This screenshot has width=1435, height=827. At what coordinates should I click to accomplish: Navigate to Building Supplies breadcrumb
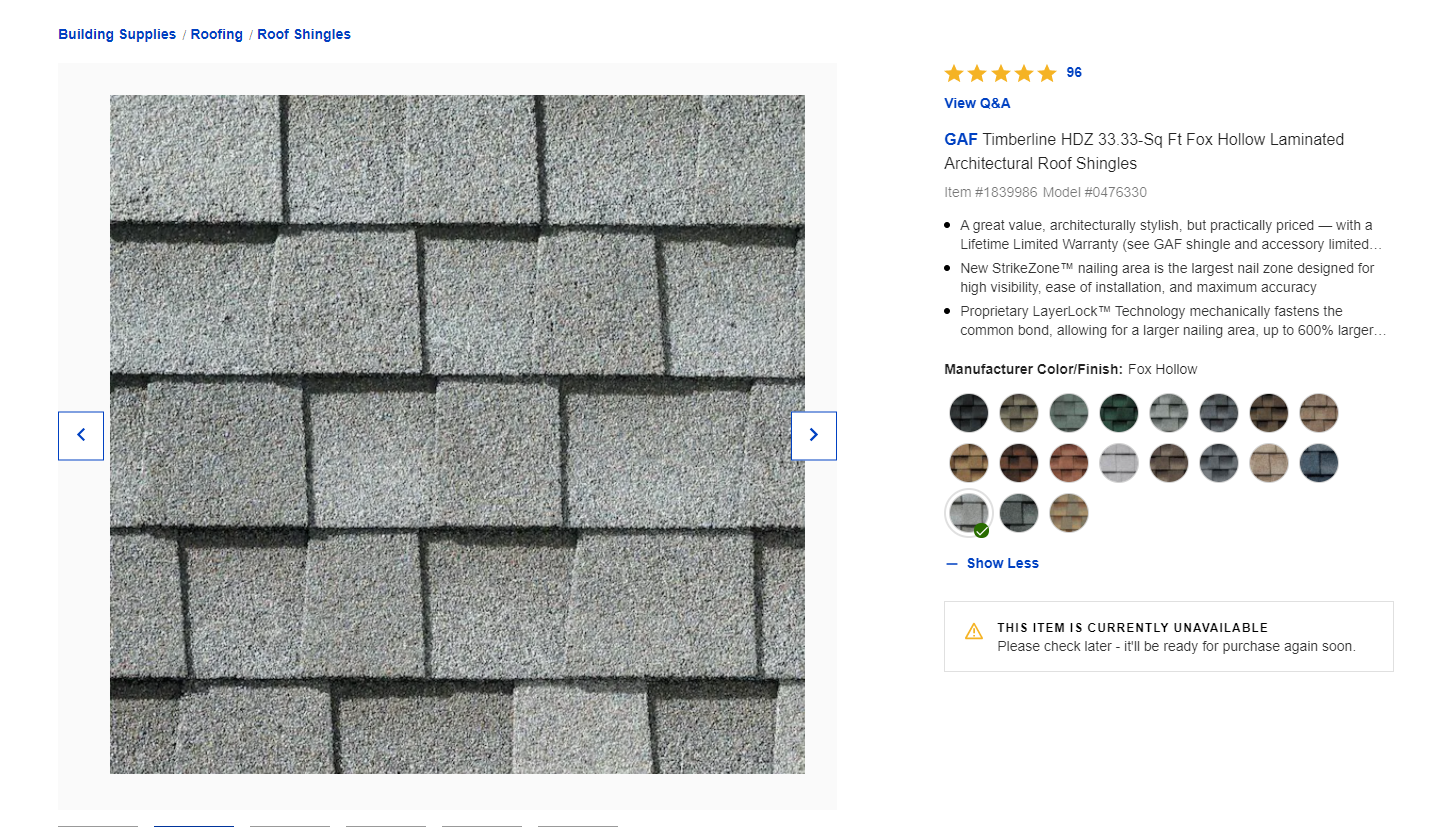[x=117, y=34]
